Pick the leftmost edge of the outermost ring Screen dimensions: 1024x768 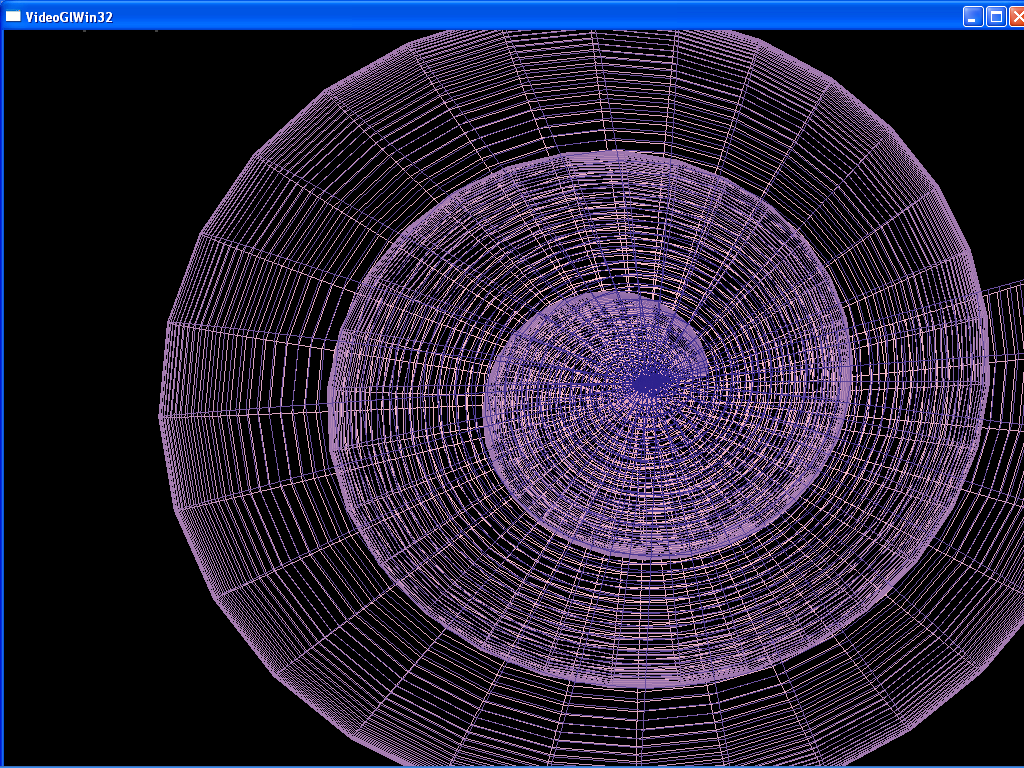162,415
